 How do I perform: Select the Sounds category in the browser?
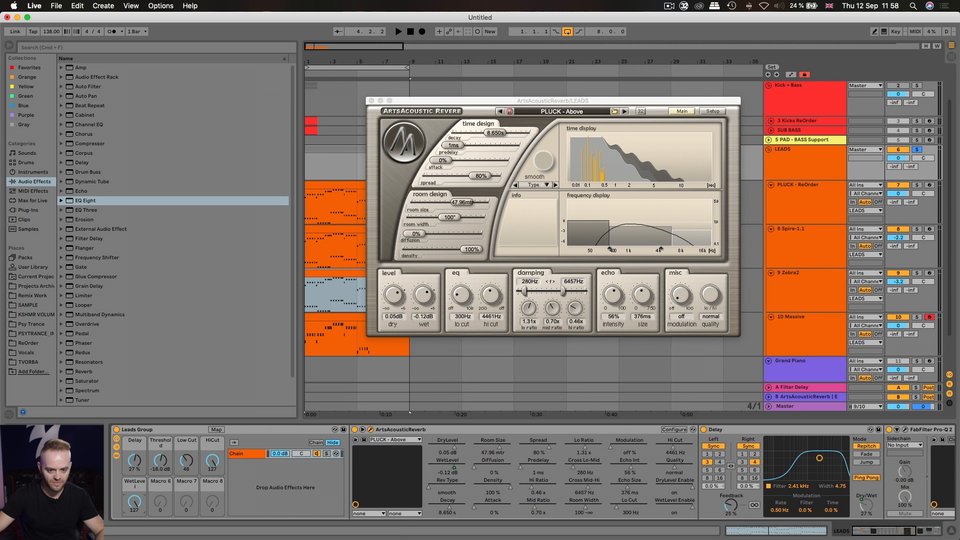pyautogui.click(x=27, y=153)
